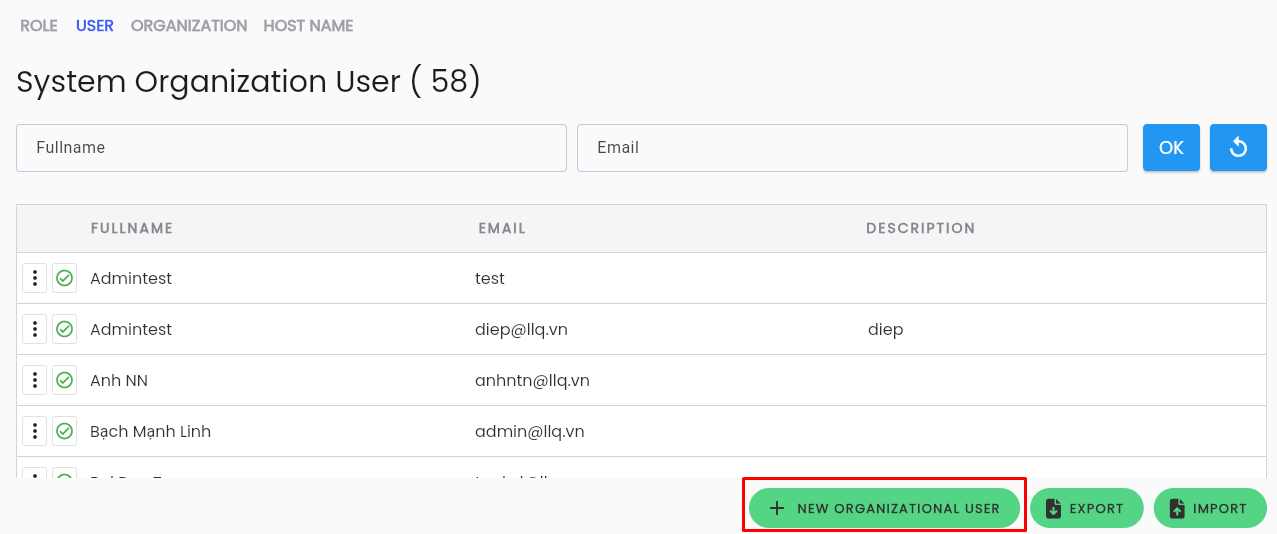Open the three-dot menu for Anh NN
1277x534 pixels.
tap(35, 380)
